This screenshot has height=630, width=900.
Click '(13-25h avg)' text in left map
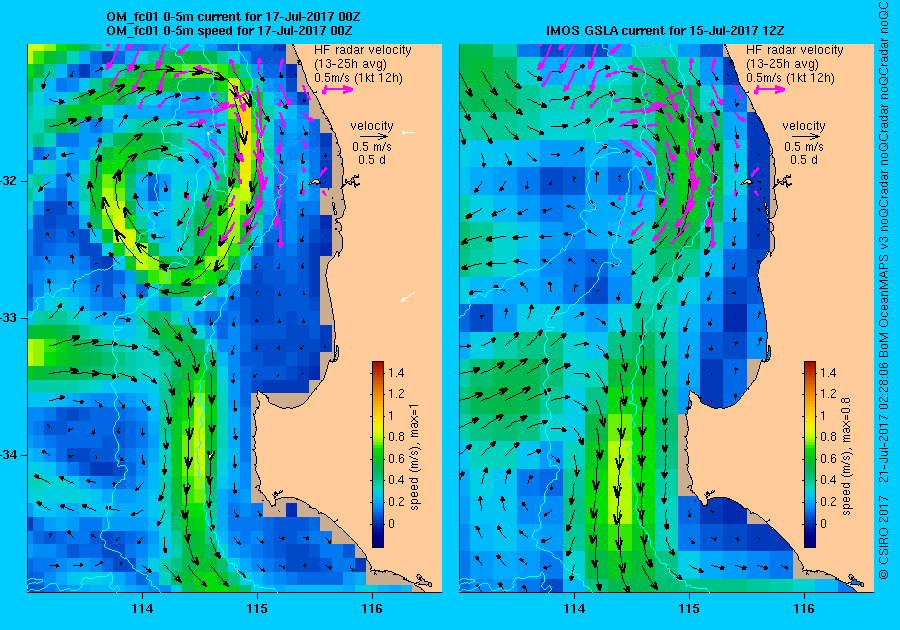350,64
